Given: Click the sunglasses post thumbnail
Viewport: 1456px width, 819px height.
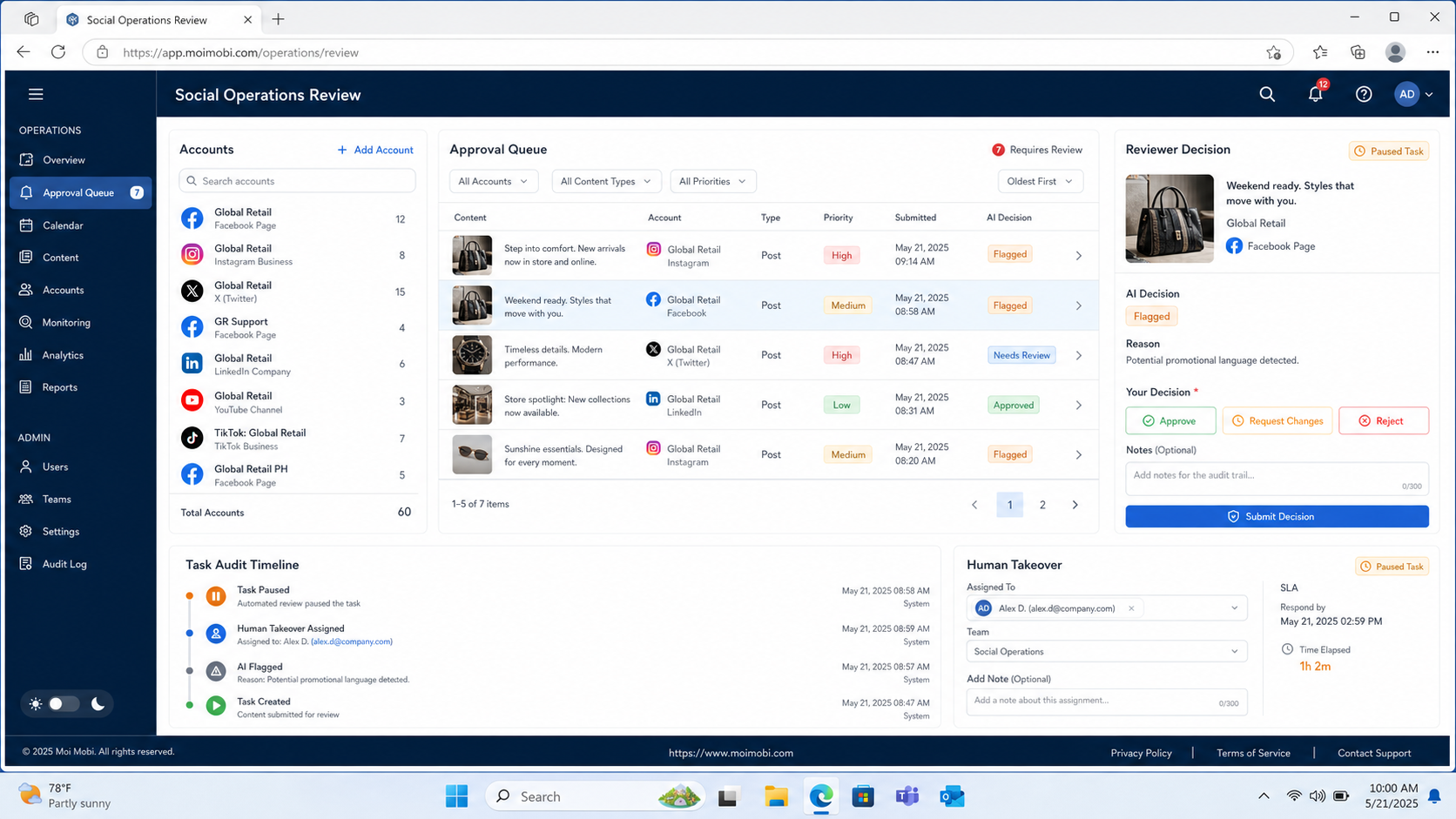Looking at the screenshot, I should 472,454.
